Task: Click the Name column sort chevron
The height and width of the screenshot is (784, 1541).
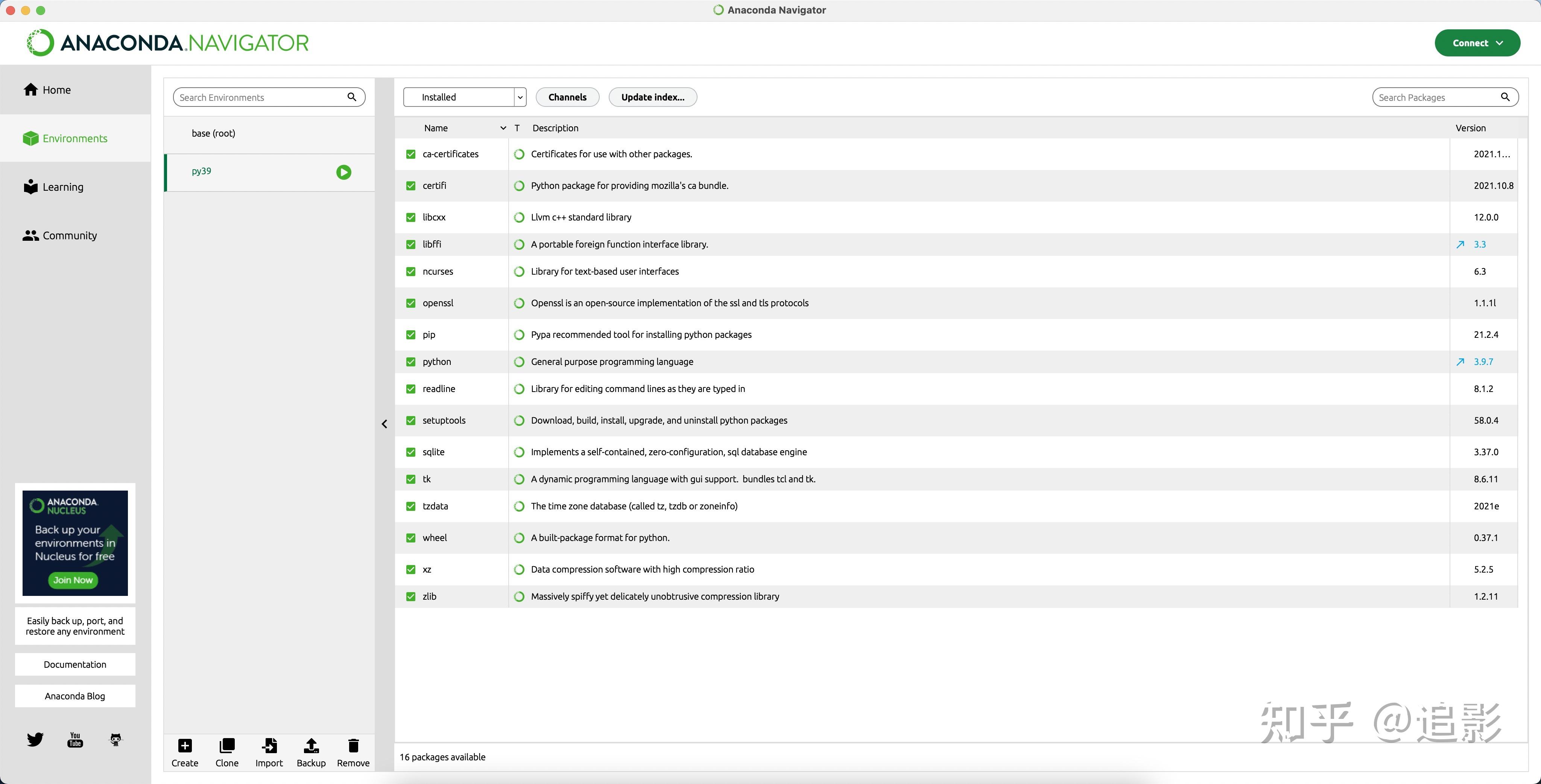Action: click(503, 128)
